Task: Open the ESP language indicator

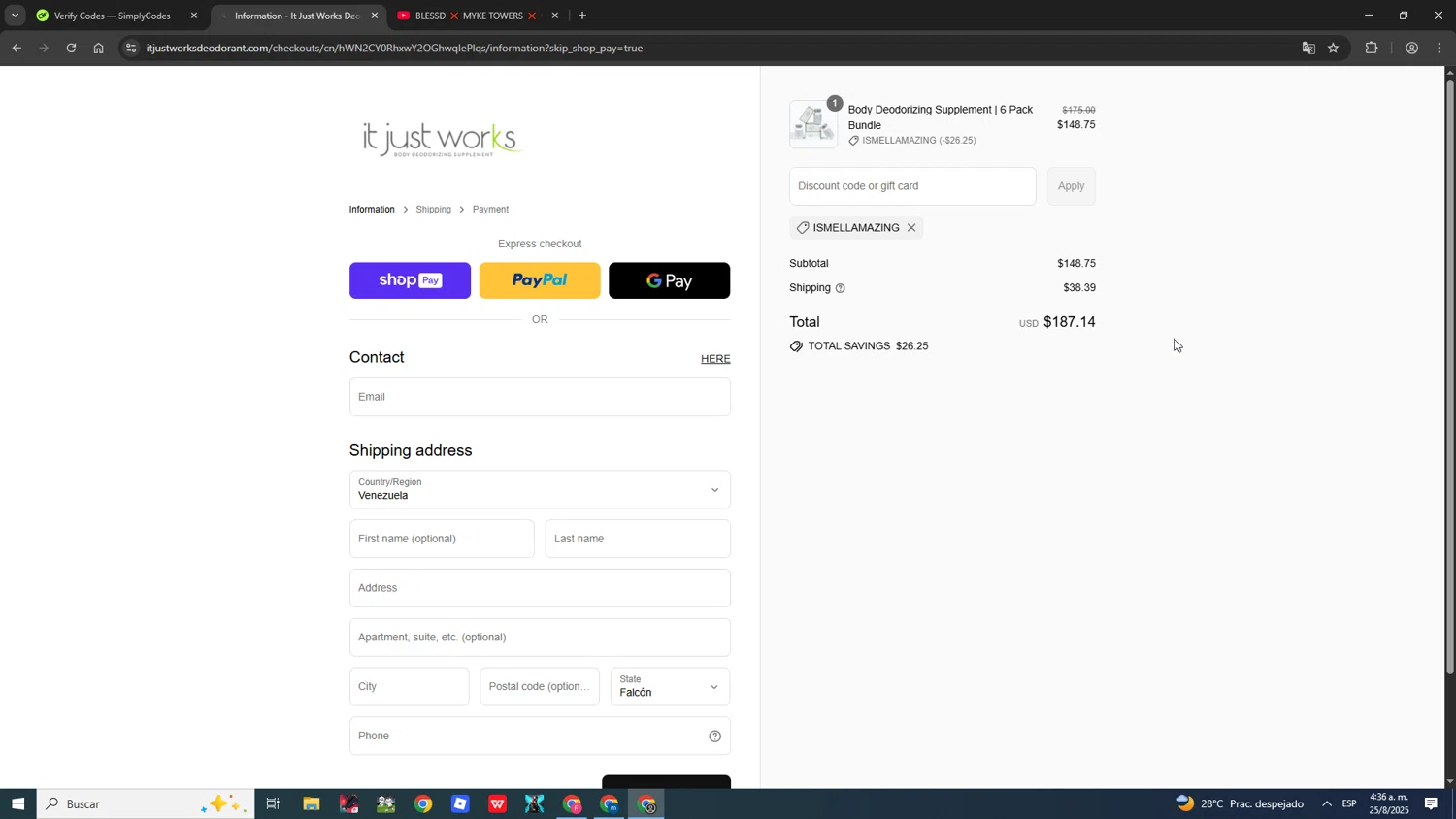Action: tap(1349, 804)
